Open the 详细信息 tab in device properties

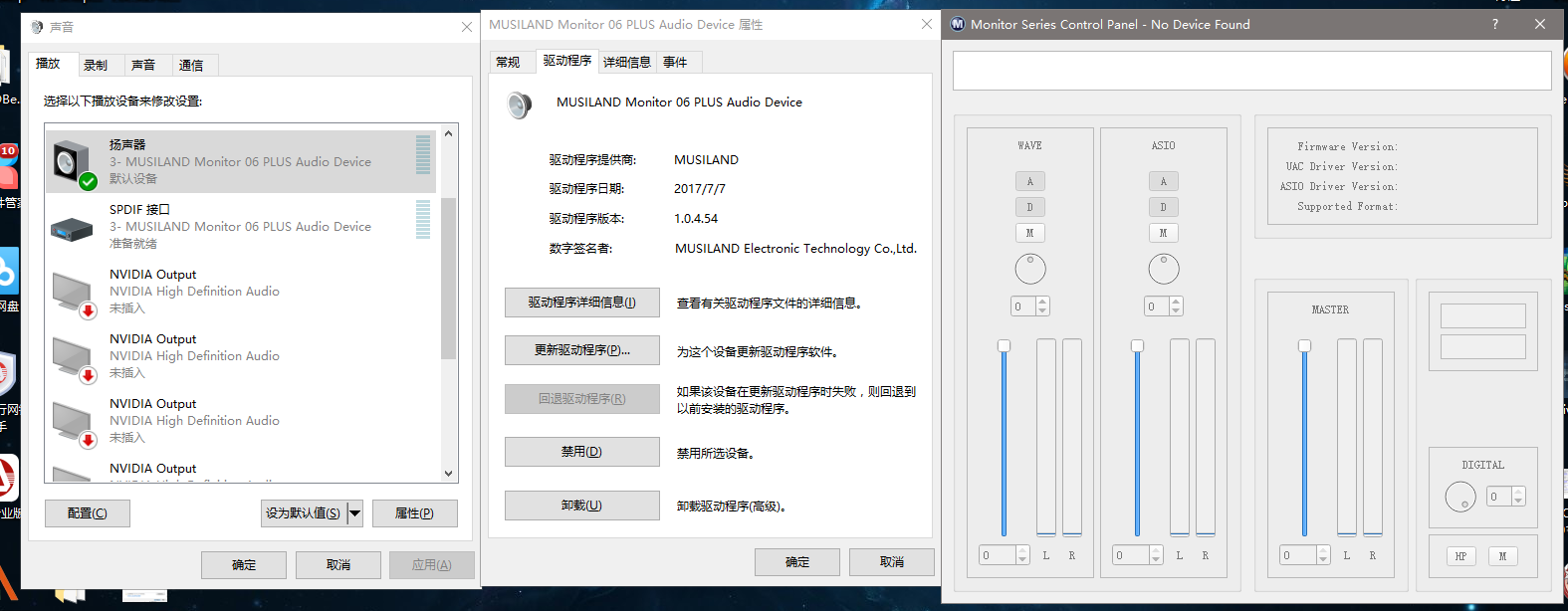626,63
